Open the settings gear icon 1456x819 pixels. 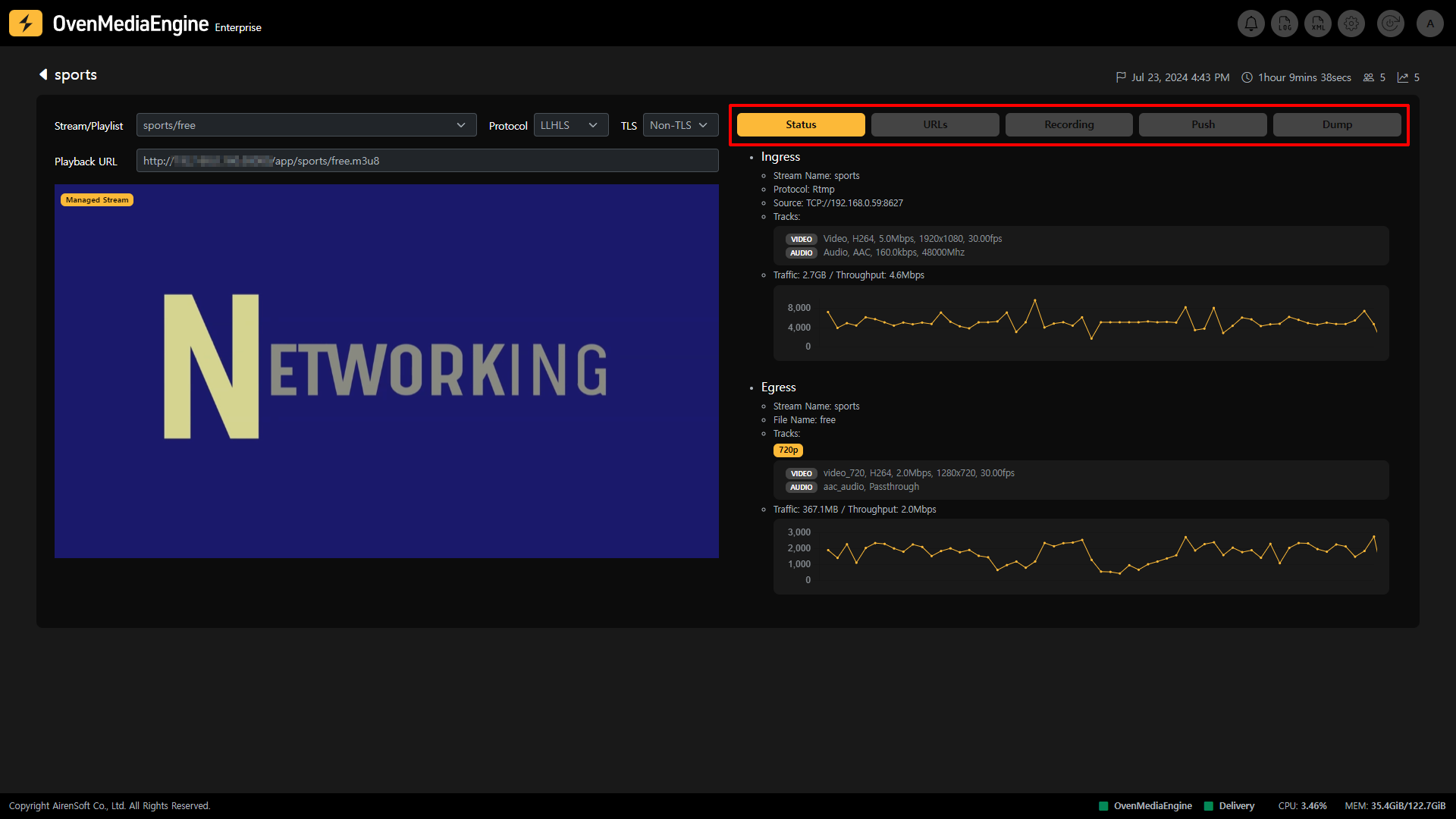click(1351, 24)
